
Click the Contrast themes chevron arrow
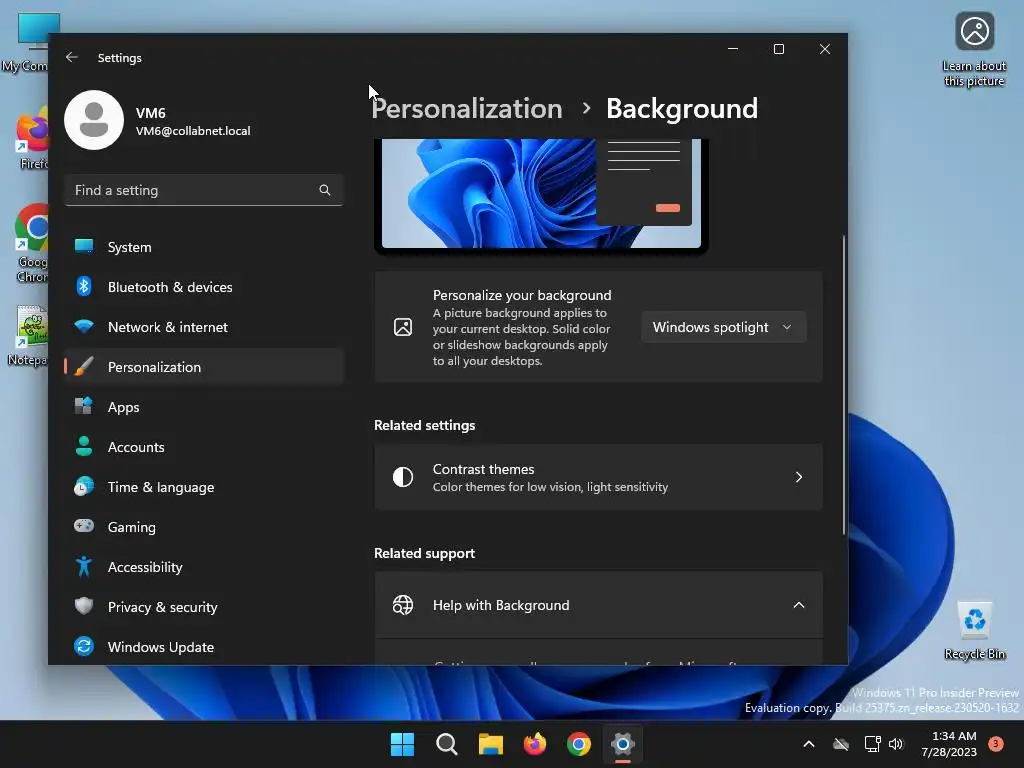[x=799, y=477]
